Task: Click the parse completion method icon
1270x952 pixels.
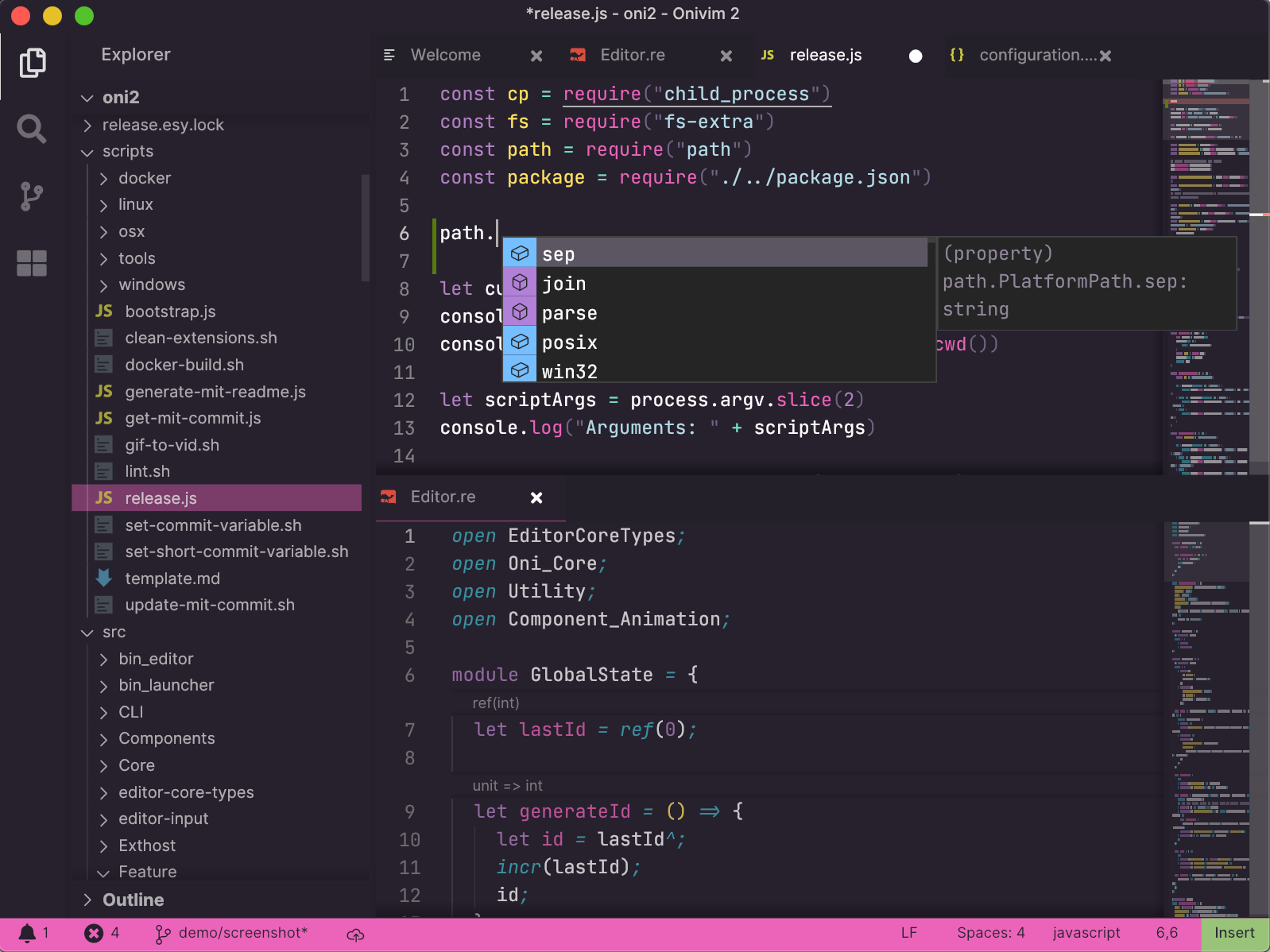Action: pos(520,312)
